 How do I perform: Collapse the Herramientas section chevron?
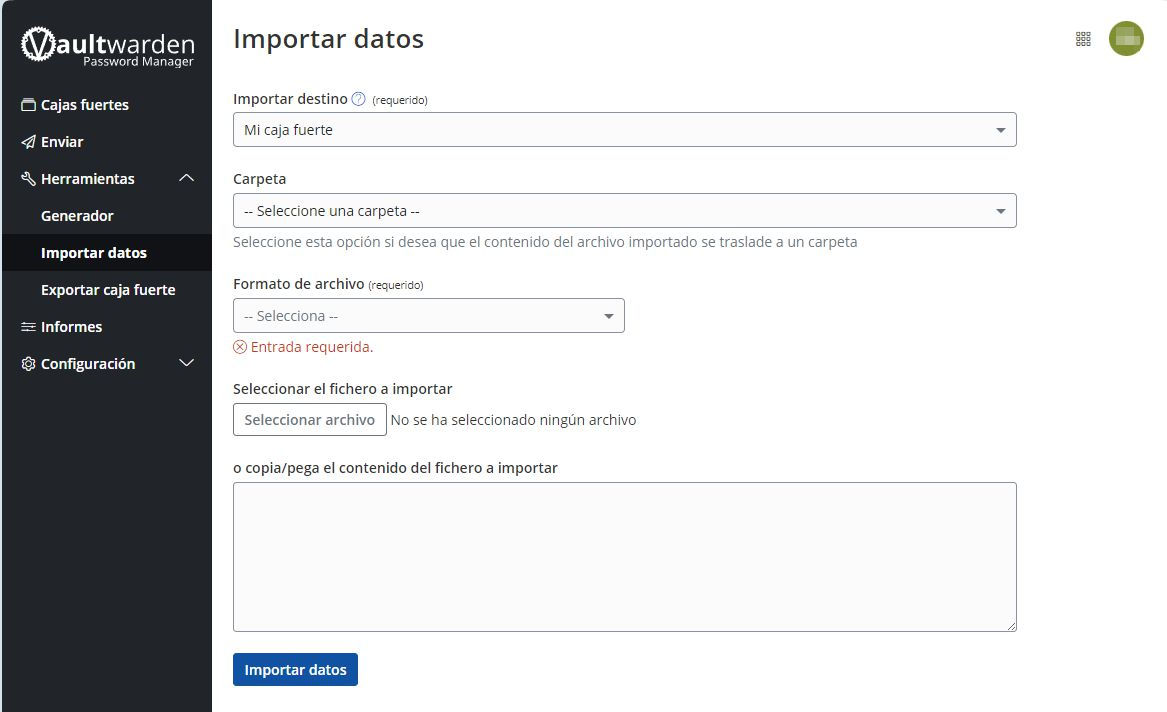(186, 179)
